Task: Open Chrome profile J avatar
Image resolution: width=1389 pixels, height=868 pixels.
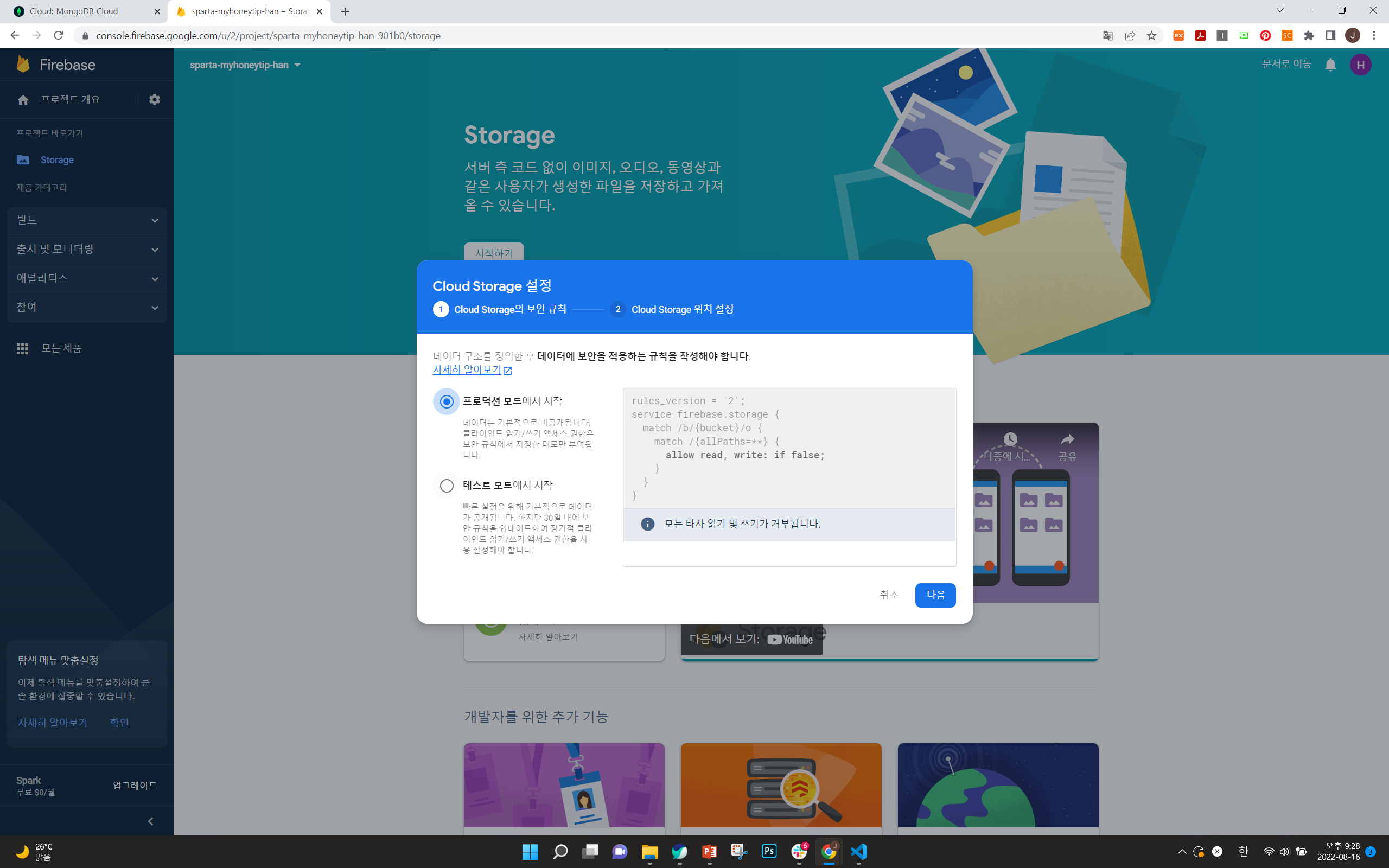Action: pos(1352,36)
